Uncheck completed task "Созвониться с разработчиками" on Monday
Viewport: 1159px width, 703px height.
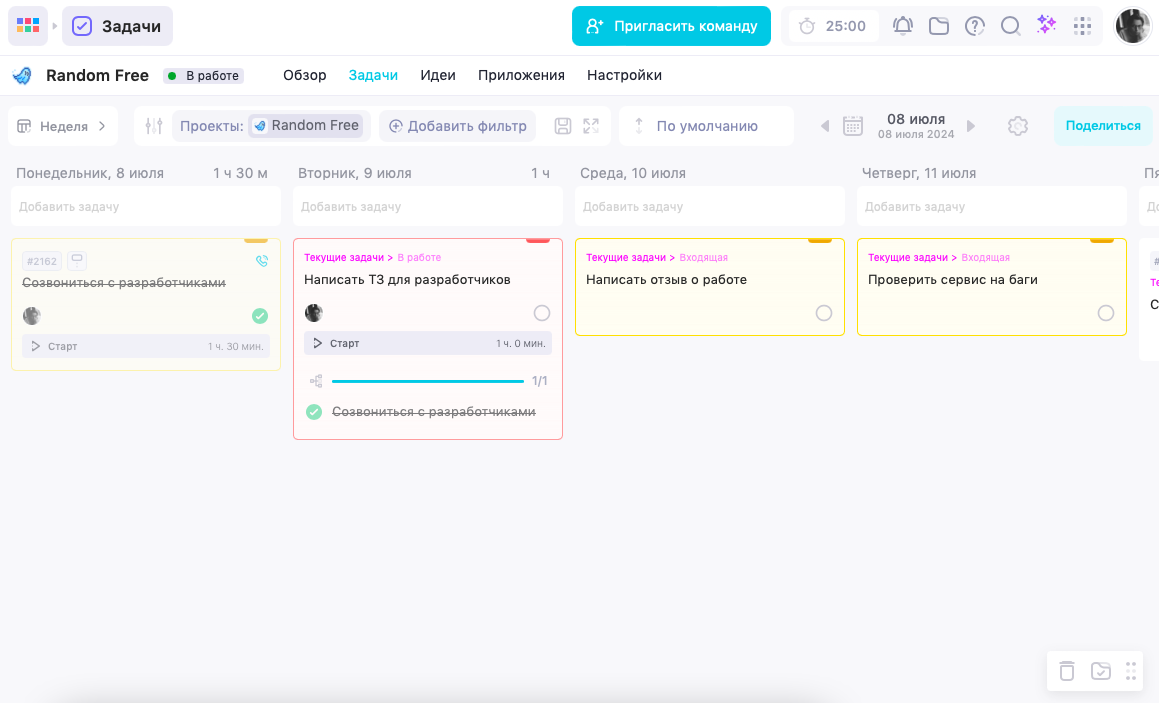click(x=259, y=316)
